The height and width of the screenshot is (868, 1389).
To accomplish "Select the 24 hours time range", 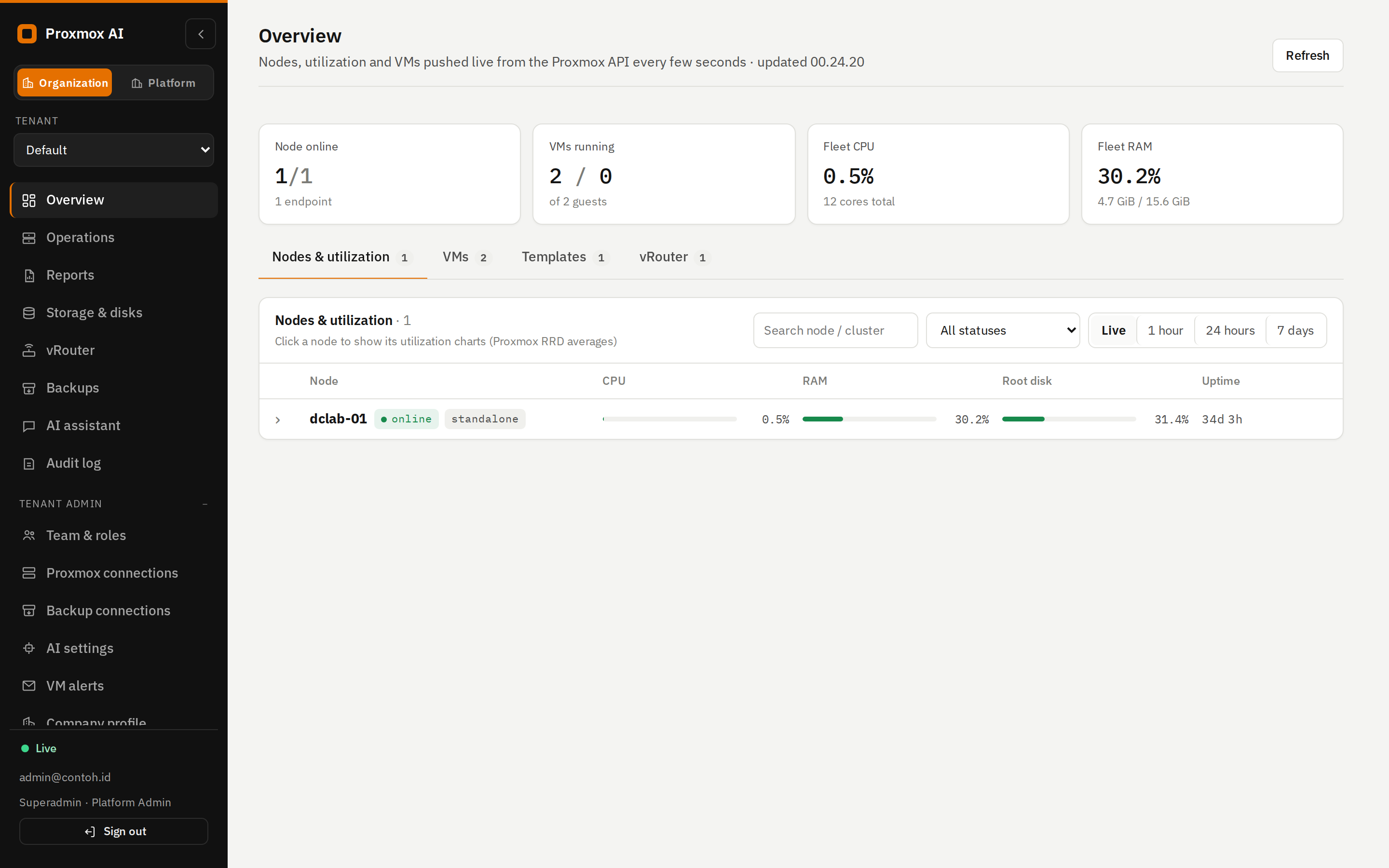I will coord(1230,330).
